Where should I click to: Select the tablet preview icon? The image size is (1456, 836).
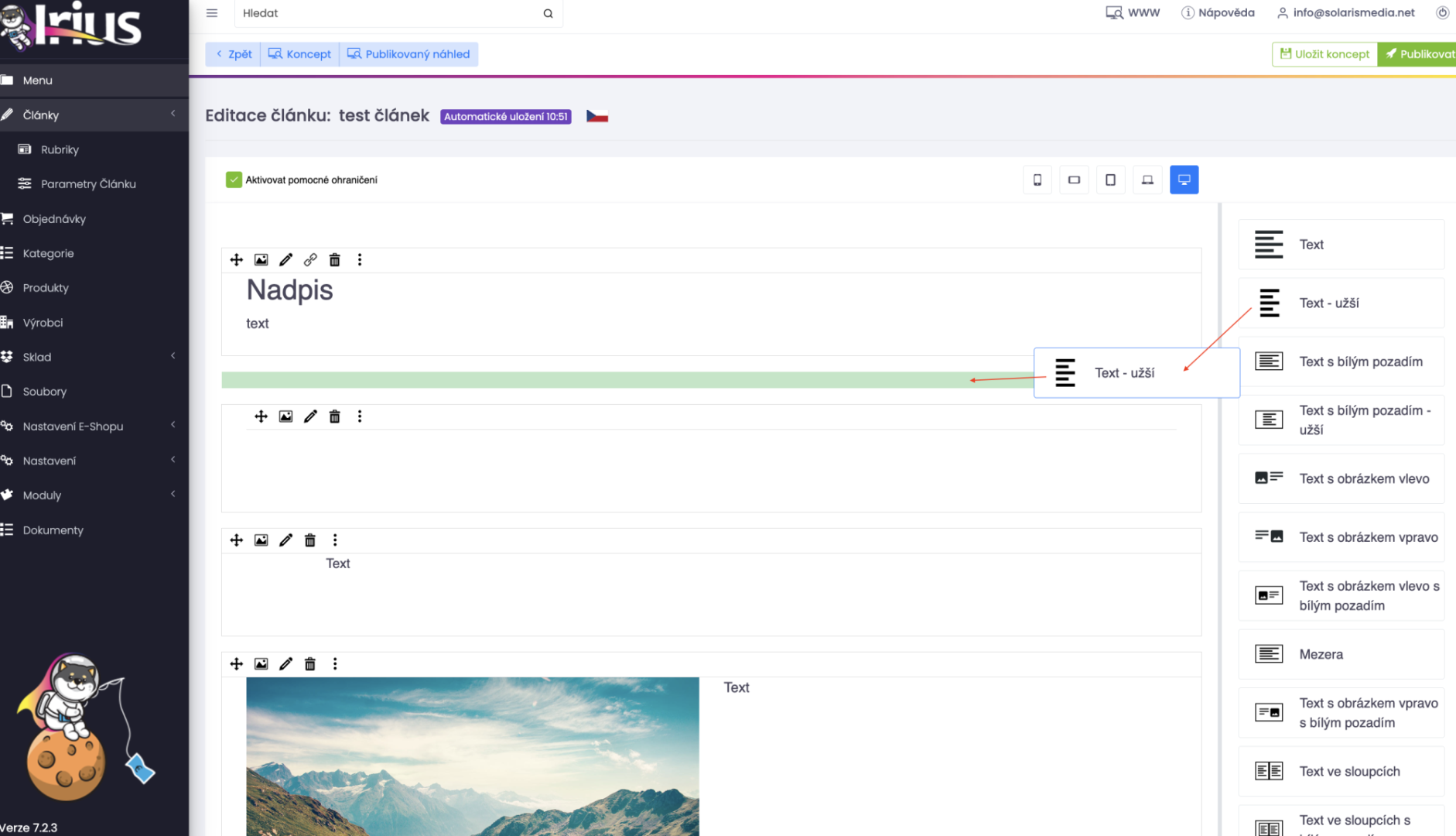point(1110,180)
